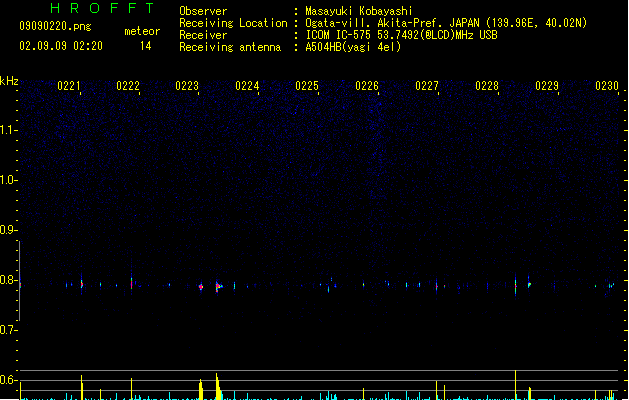Click the 0226 time marker
This screenshot has height=400, width=629.
tap(367, 86)
